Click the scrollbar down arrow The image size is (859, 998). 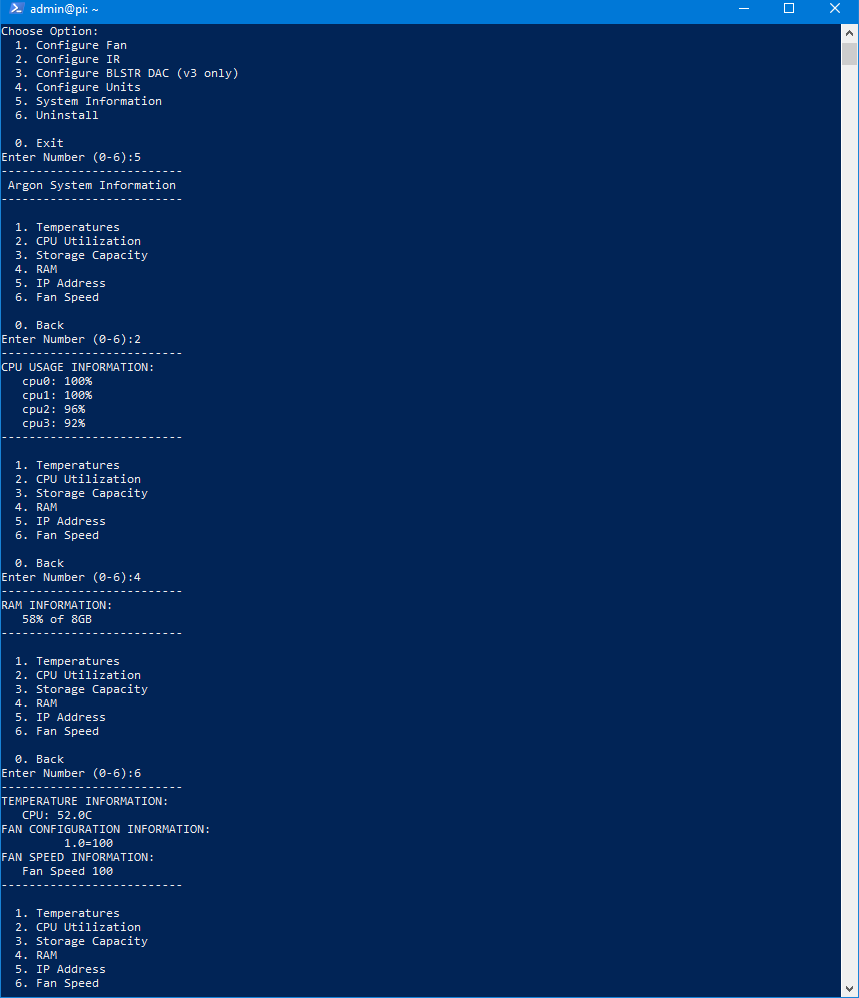849,989
